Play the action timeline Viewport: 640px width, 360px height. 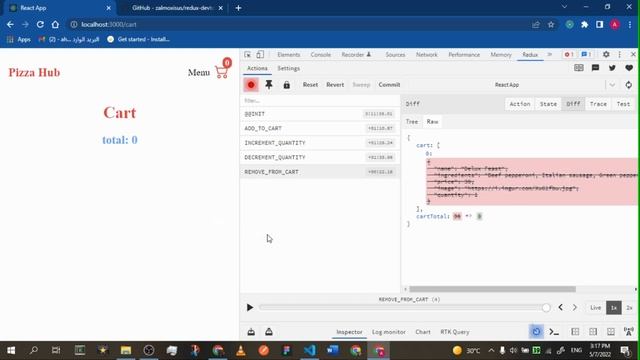pos(250,307)
